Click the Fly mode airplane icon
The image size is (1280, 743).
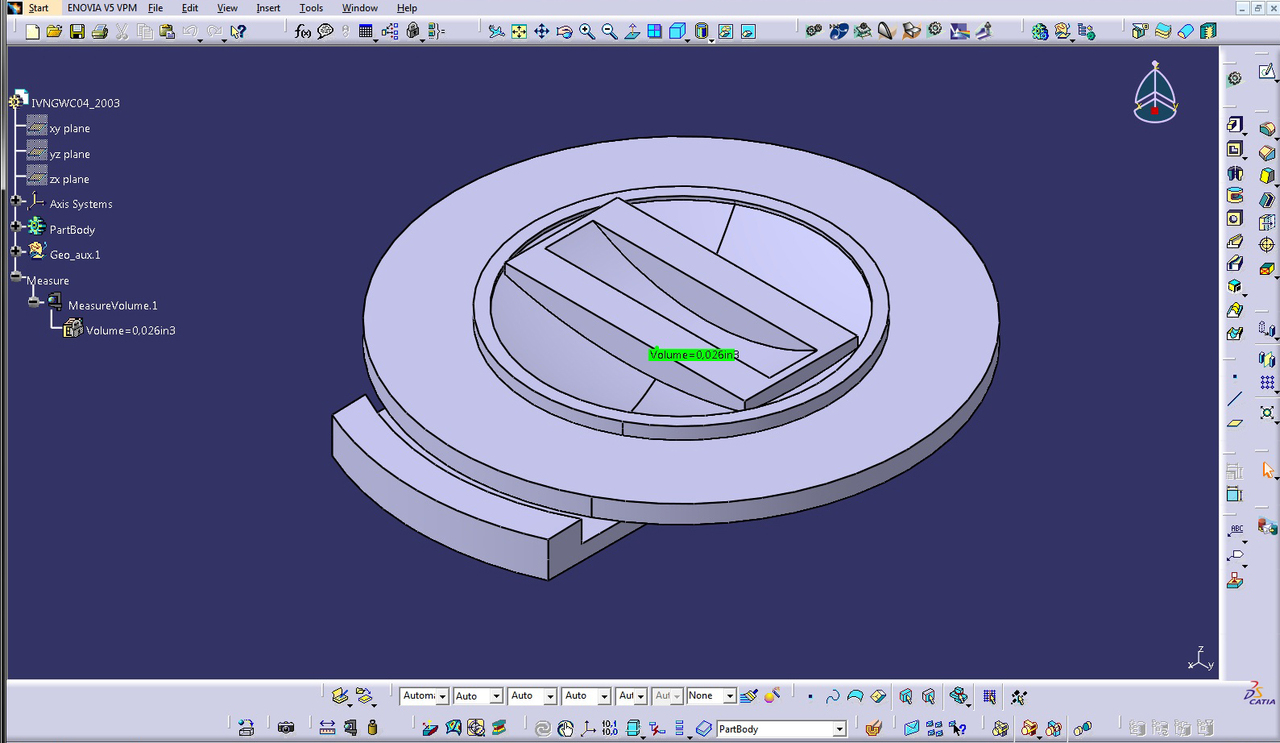(497, 32)
